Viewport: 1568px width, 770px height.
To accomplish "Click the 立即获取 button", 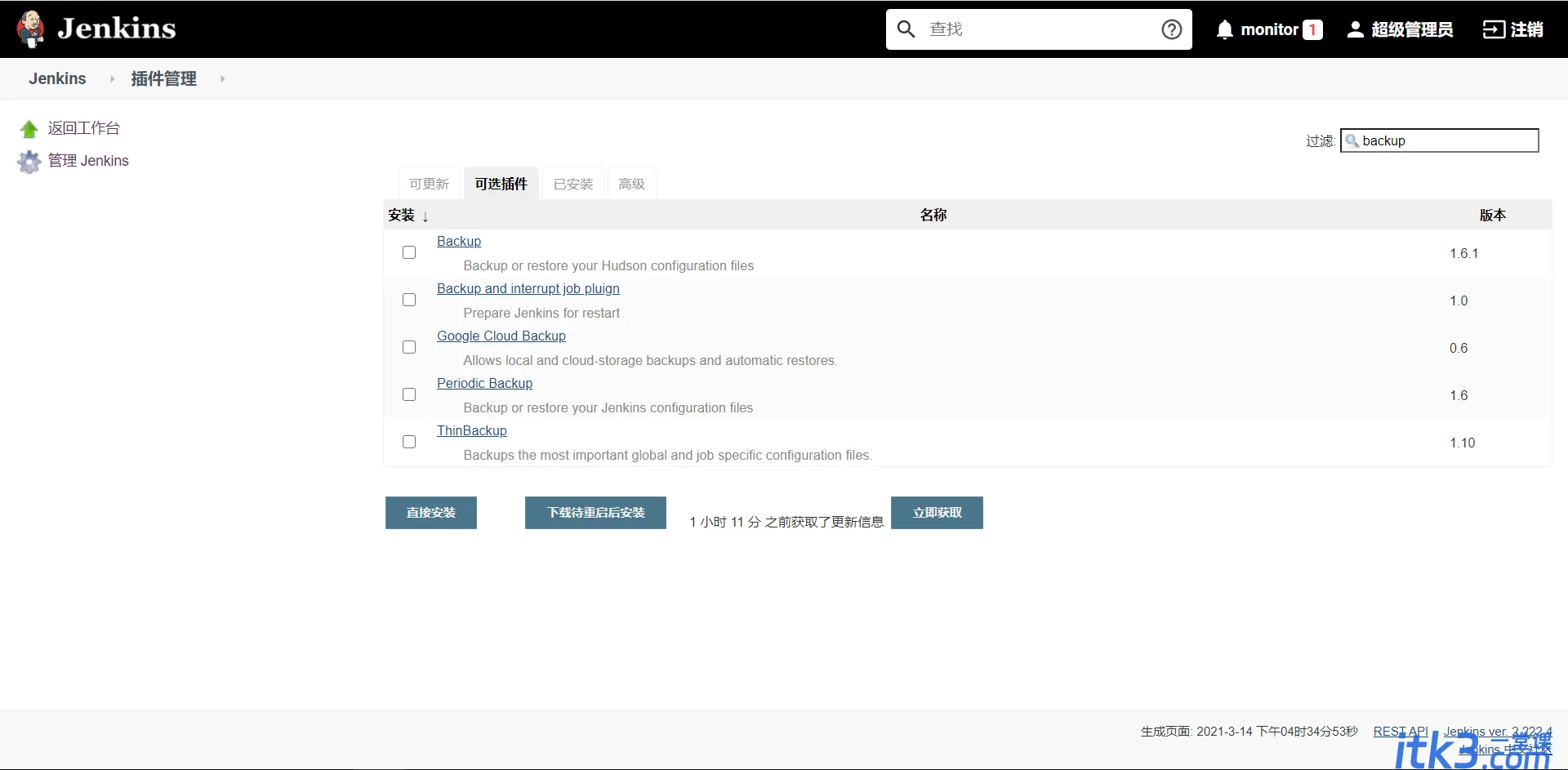I will 937,513.
